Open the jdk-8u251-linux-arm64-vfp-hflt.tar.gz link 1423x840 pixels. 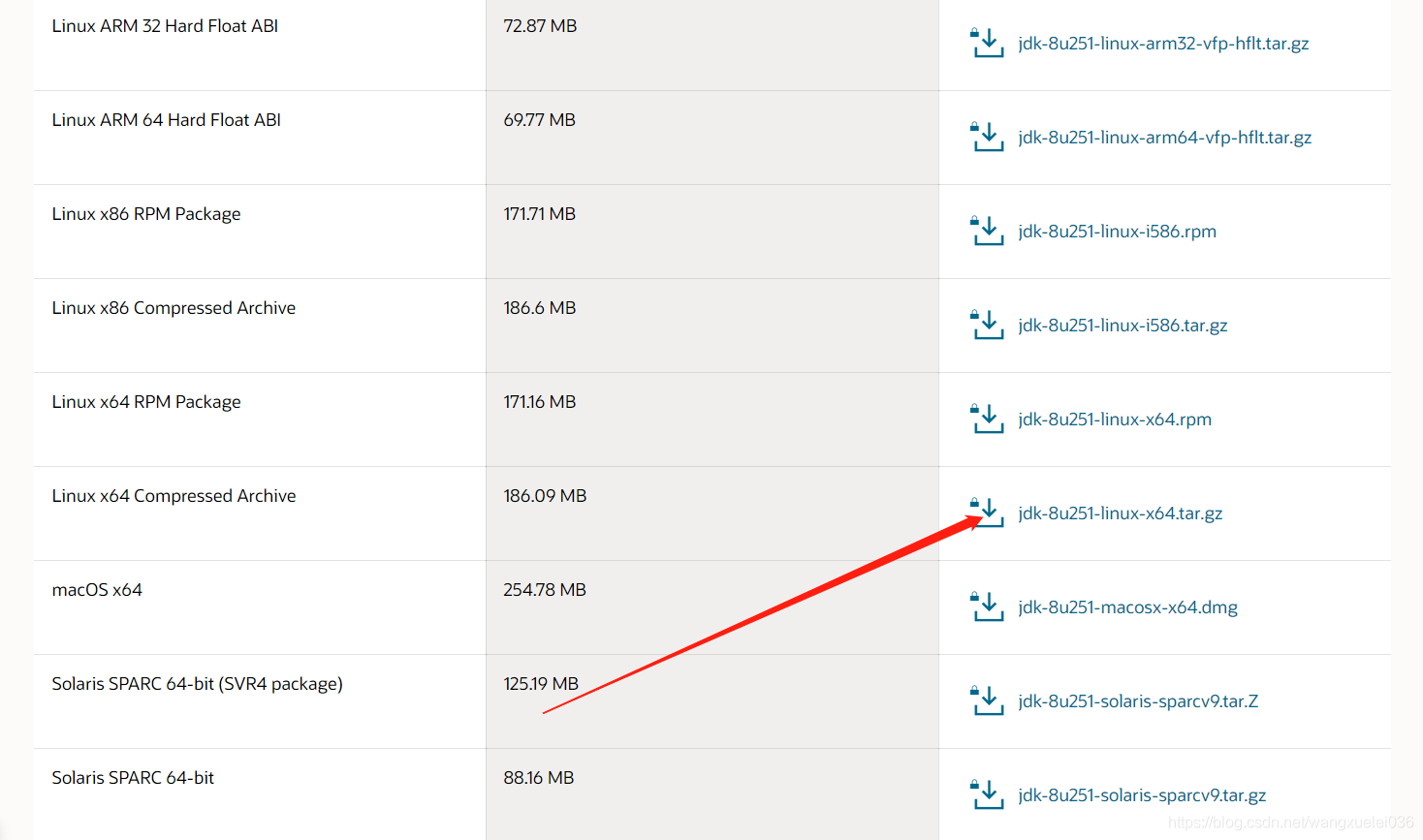pos(1164,138)
